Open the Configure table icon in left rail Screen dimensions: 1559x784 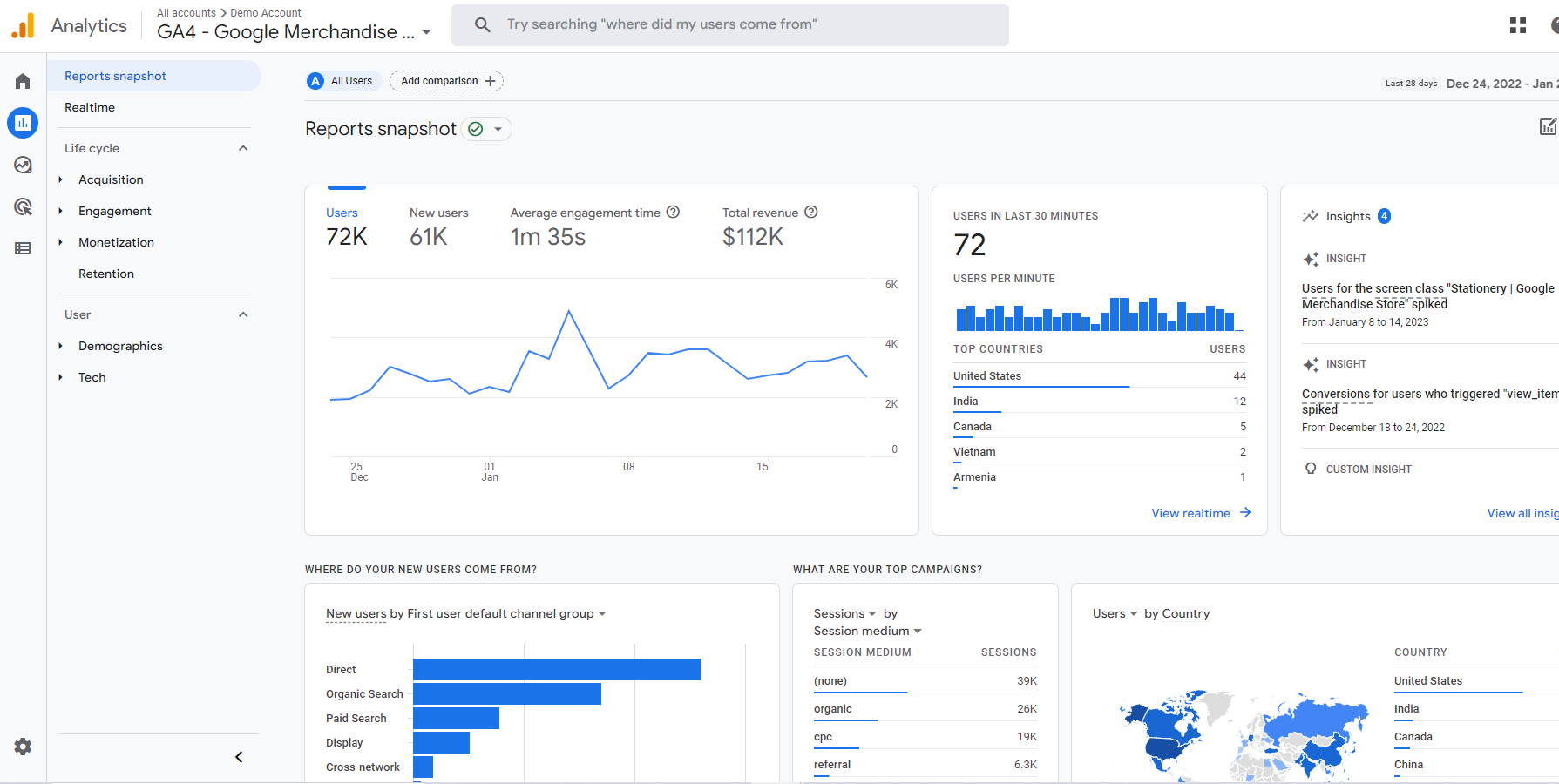pyautogui.click(x=23, y=248)
